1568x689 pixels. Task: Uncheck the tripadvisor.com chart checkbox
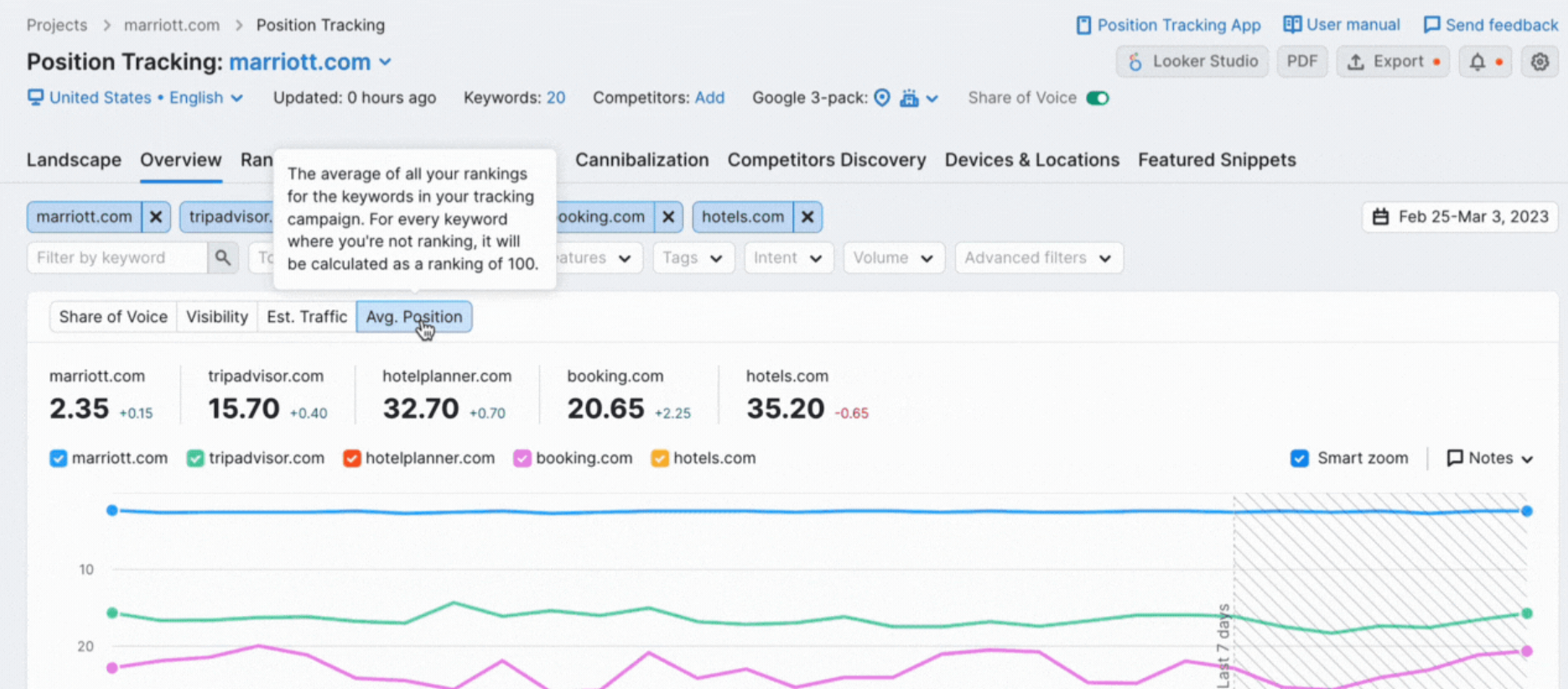click(x=195, y=458)
